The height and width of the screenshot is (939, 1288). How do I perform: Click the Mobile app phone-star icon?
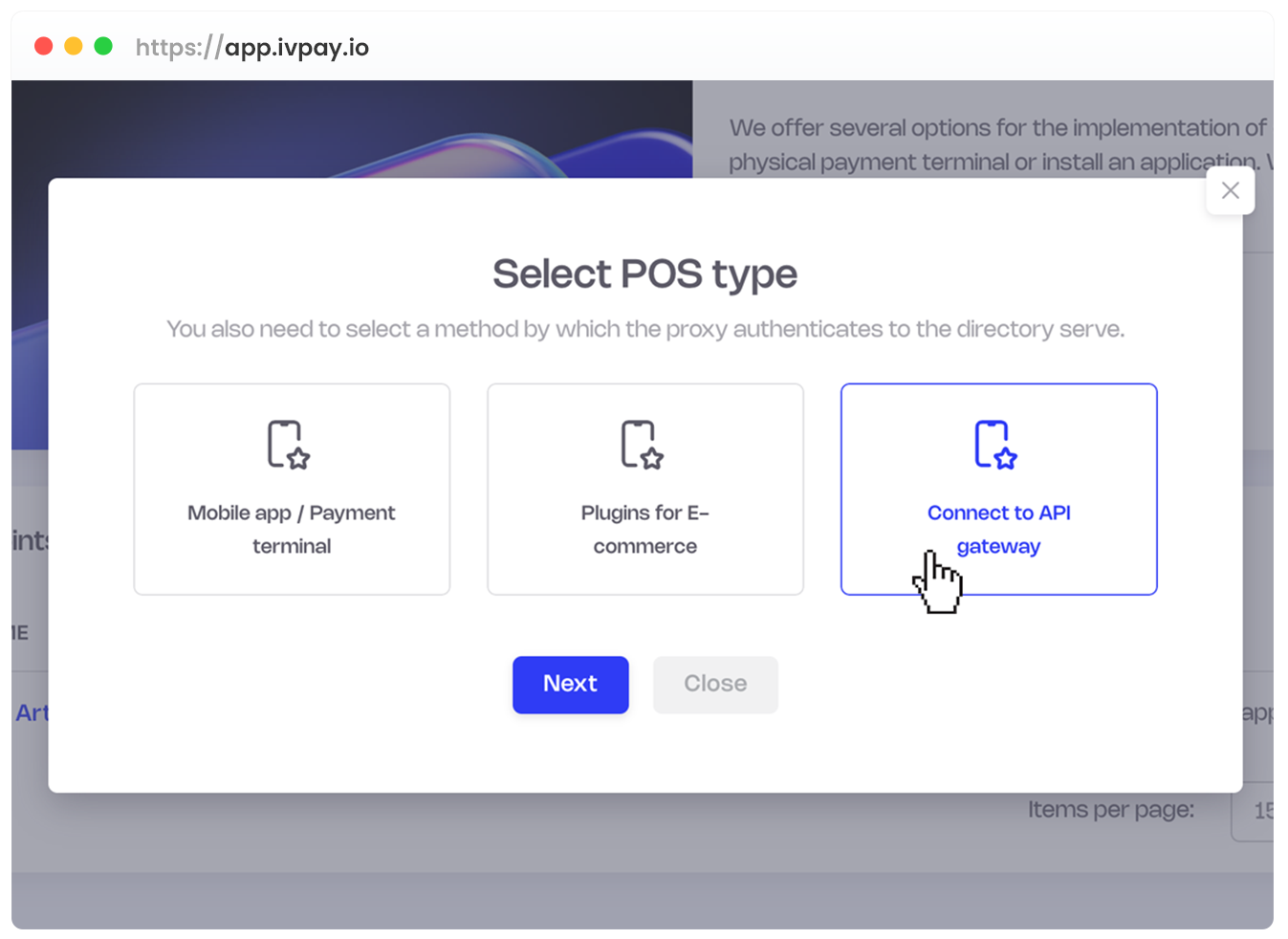tap(289, 445)
